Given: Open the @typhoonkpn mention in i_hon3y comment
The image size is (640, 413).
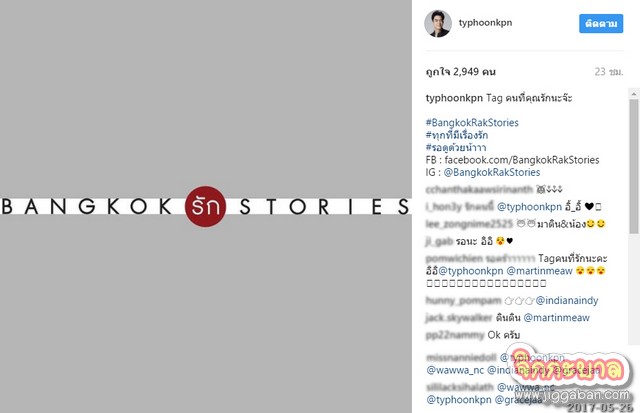Looking at the screenshot, I should 529,207.
